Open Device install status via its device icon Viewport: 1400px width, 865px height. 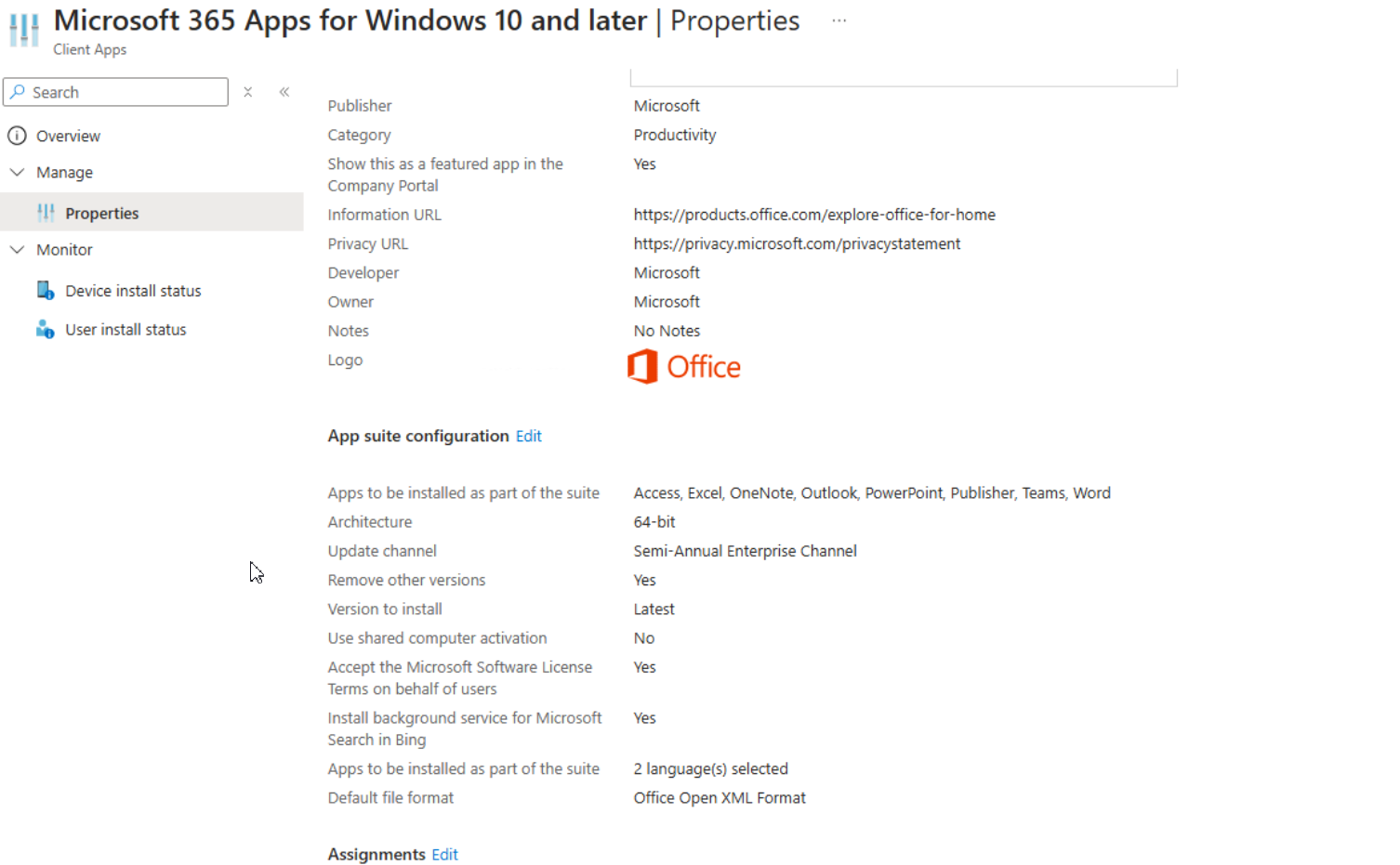(45, 290)
